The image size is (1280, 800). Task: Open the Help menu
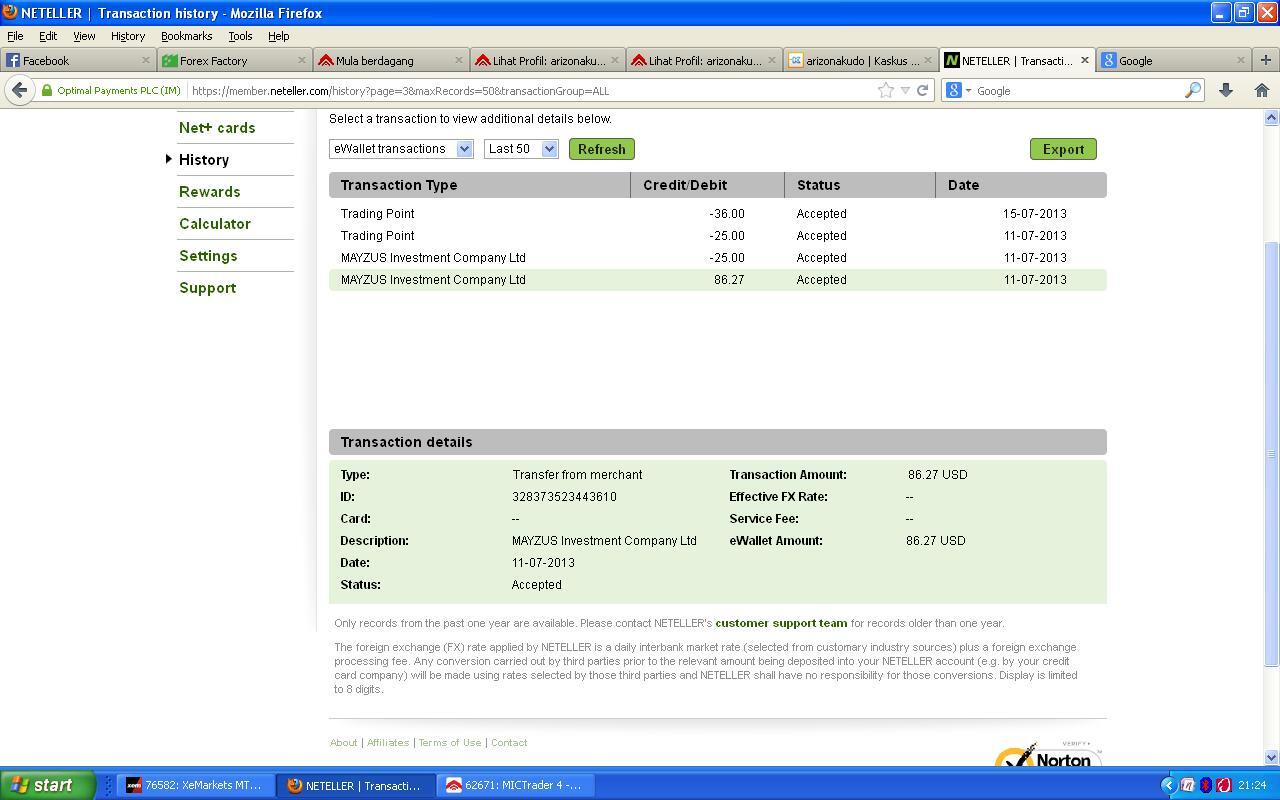pyautogui.click(x=278, y=36)
